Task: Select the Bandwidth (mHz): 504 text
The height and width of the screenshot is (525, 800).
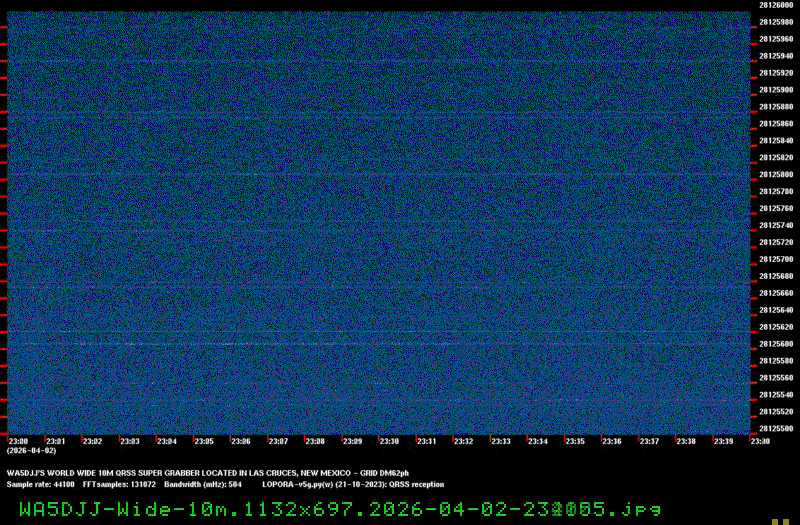Action: pyautogui.click(x=203, y=484)
